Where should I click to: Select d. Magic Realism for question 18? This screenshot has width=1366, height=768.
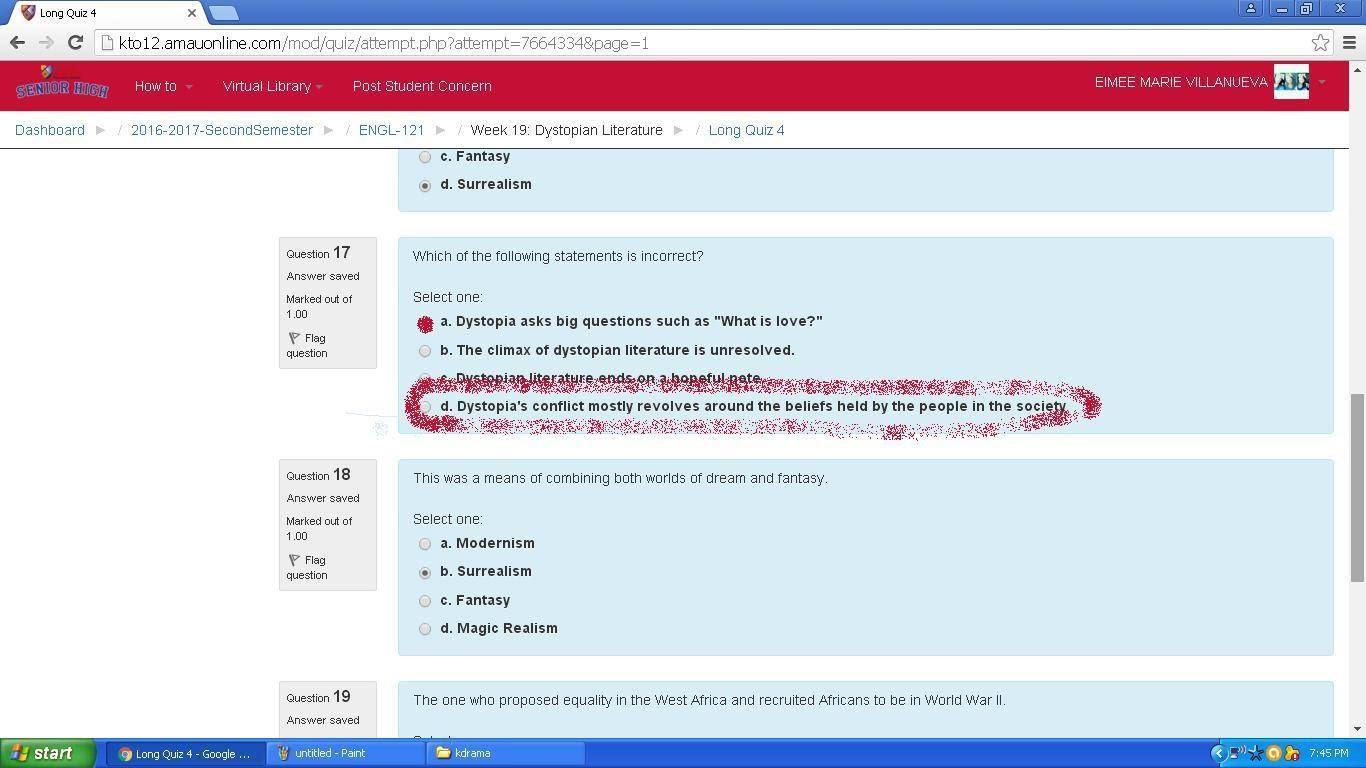(x=425, y=629)
